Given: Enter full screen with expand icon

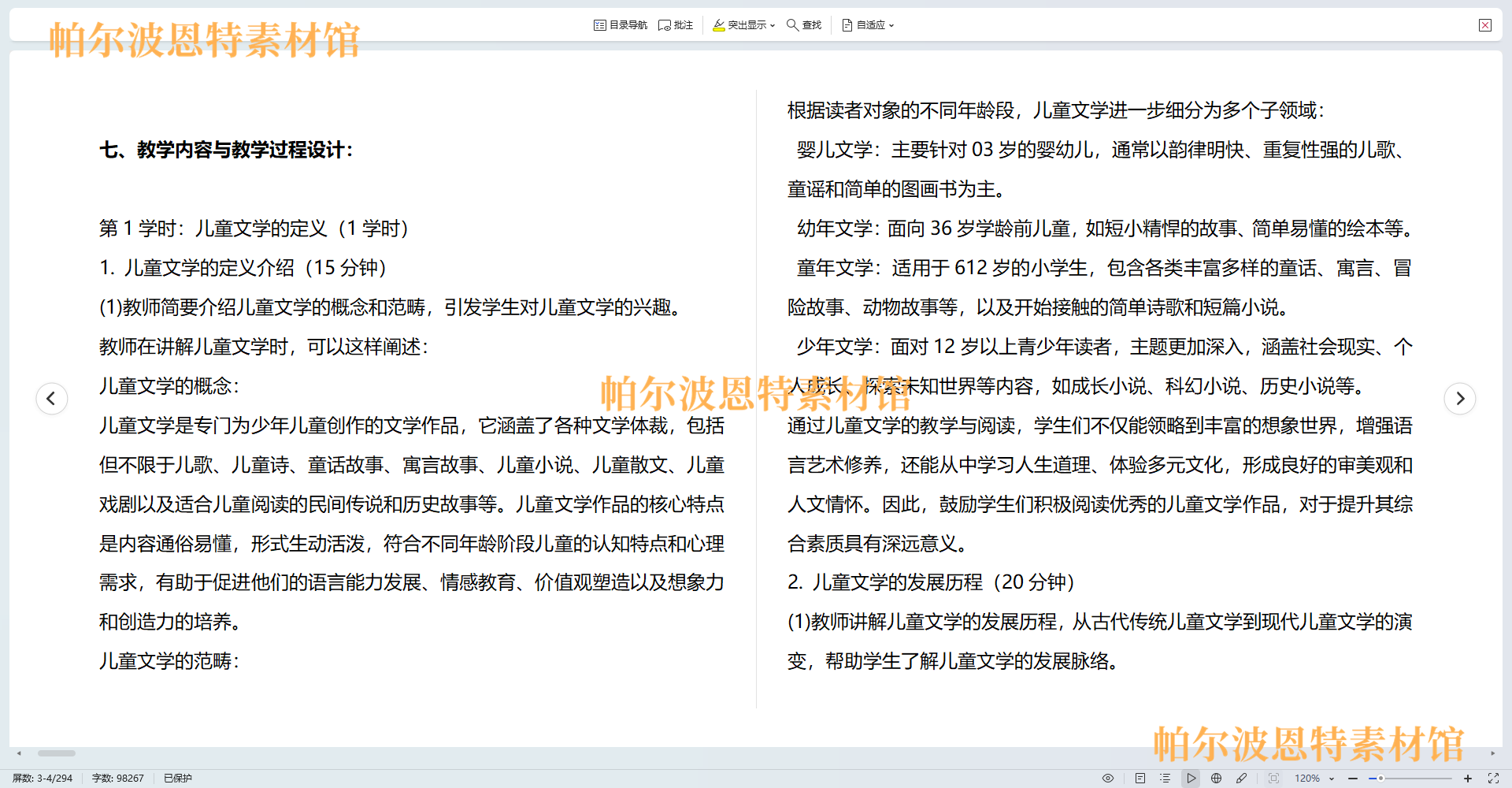Looking at the screenshot, I should click(x=1493, y=778).
